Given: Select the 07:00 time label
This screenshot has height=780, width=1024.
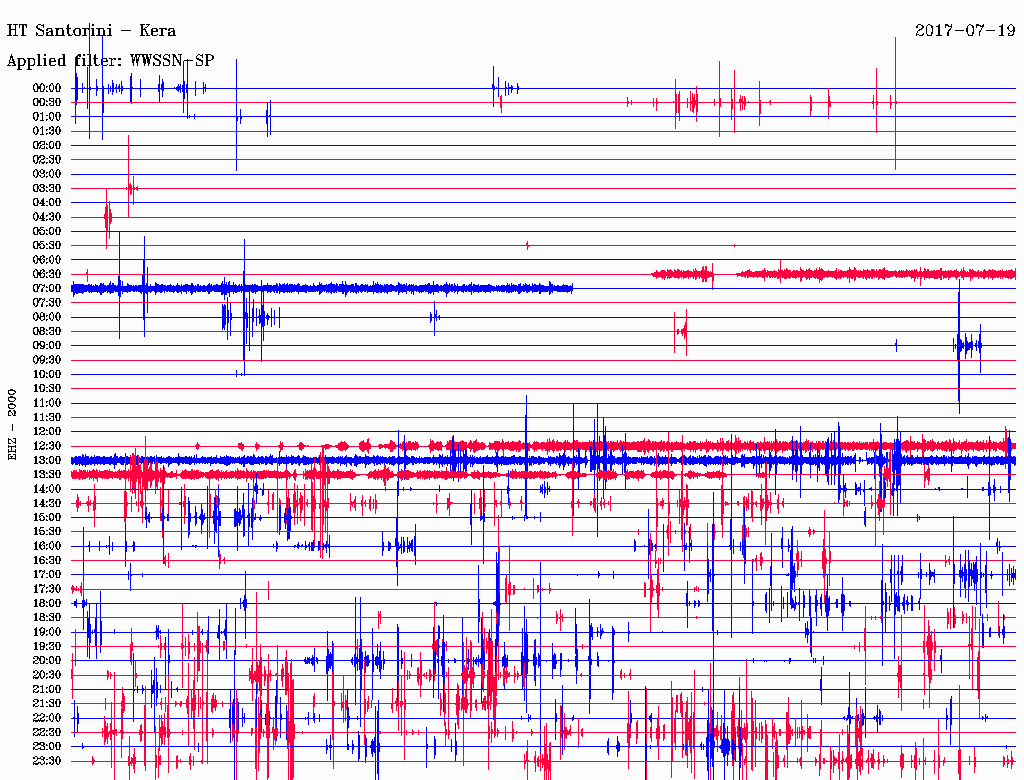Looking at the screenshot, I should pyautogui.click(x=47, y=288).
